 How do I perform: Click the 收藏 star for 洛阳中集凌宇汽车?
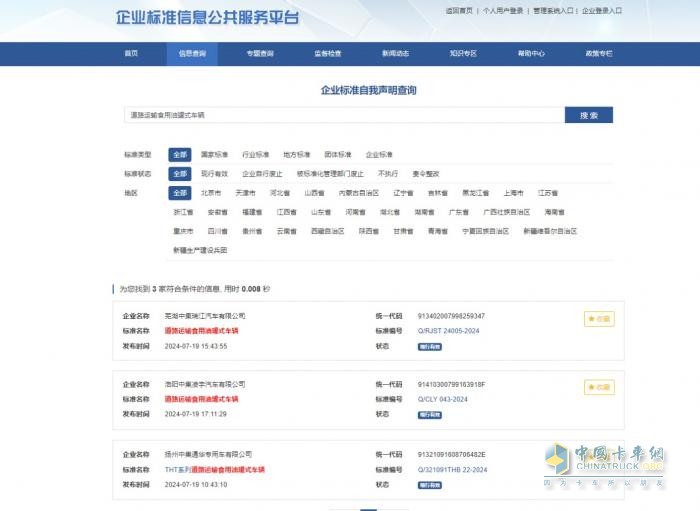point(599,387)
